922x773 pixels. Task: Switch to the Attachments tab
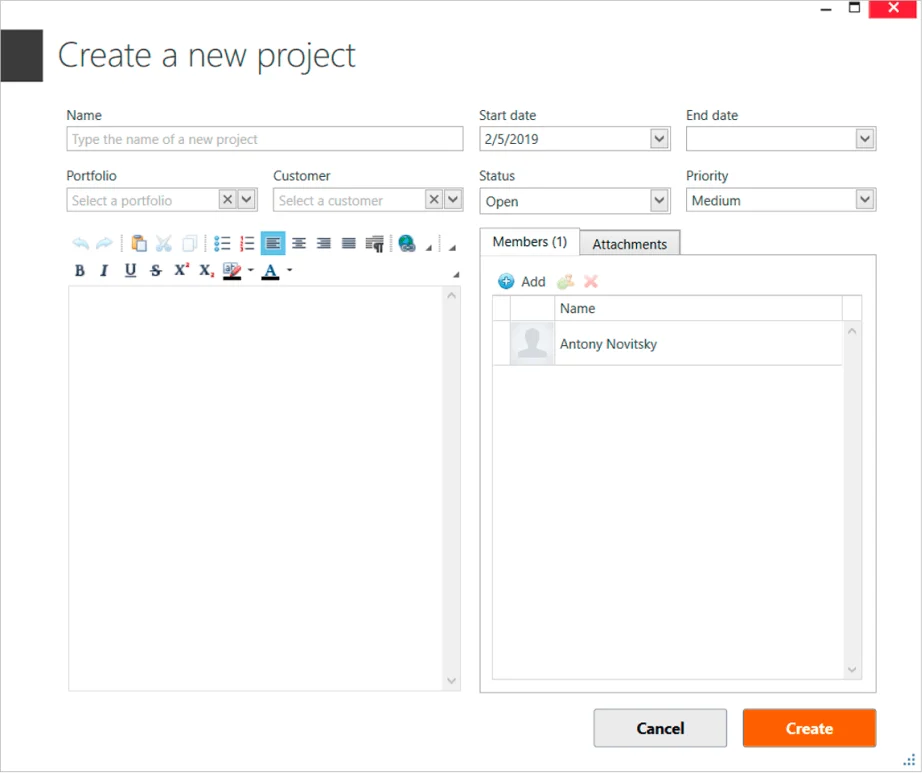[x=629, y=244]
